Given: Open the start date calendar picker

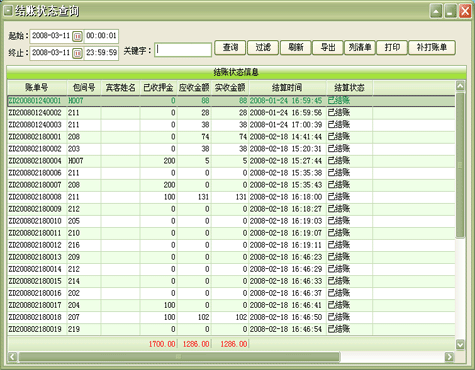Looking at the screenshot, I should (x=77, y=36).
